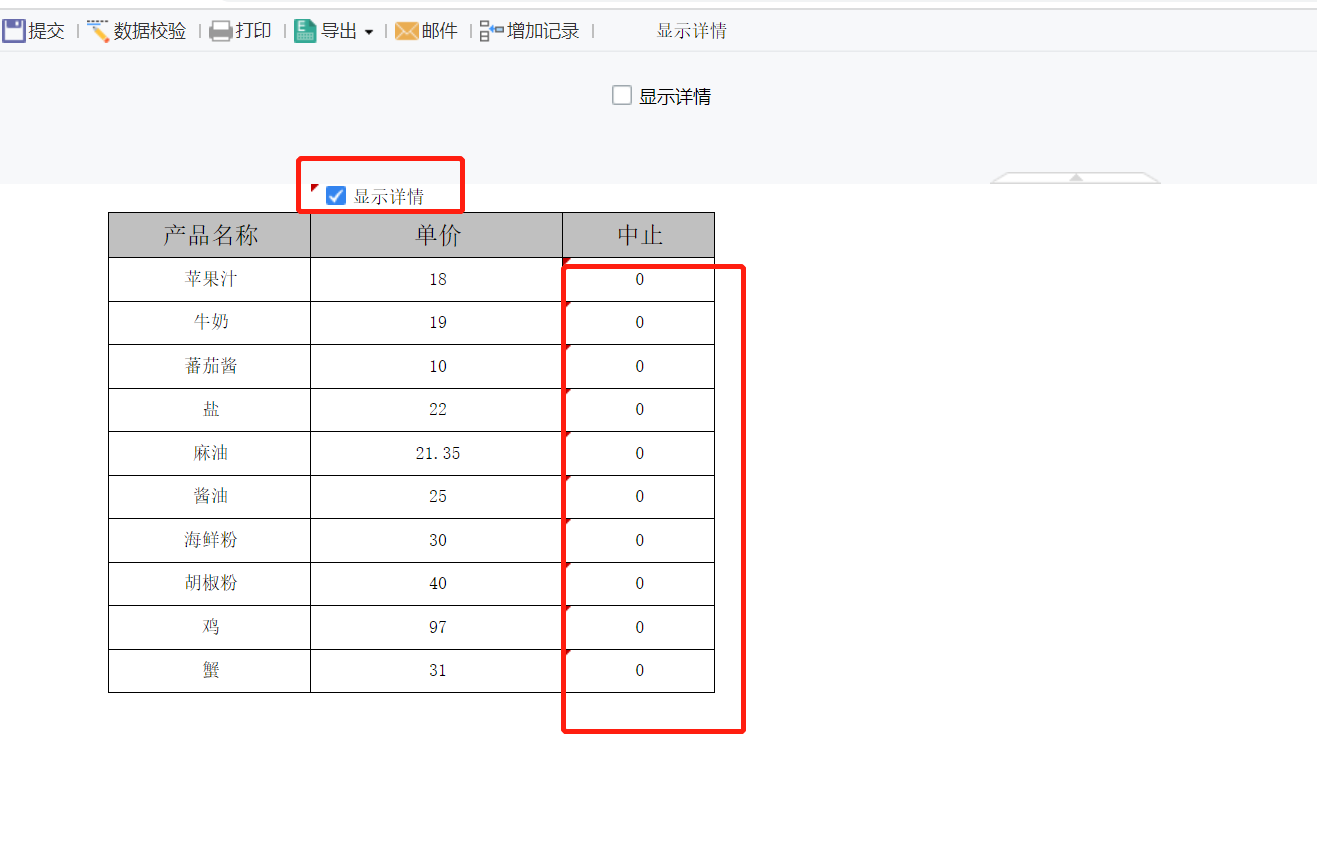
Task: Select the 鸡 cell
Action: click(210, 627)
